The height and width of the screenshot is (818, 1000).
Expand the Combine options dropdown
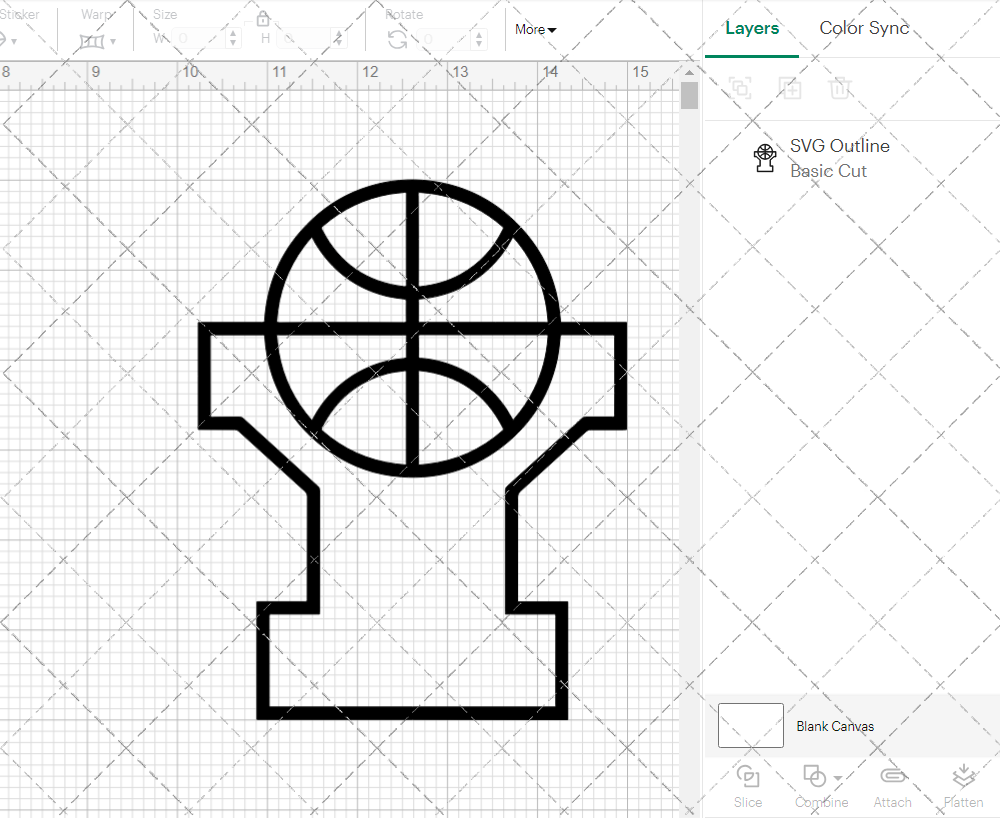(837, 777)
